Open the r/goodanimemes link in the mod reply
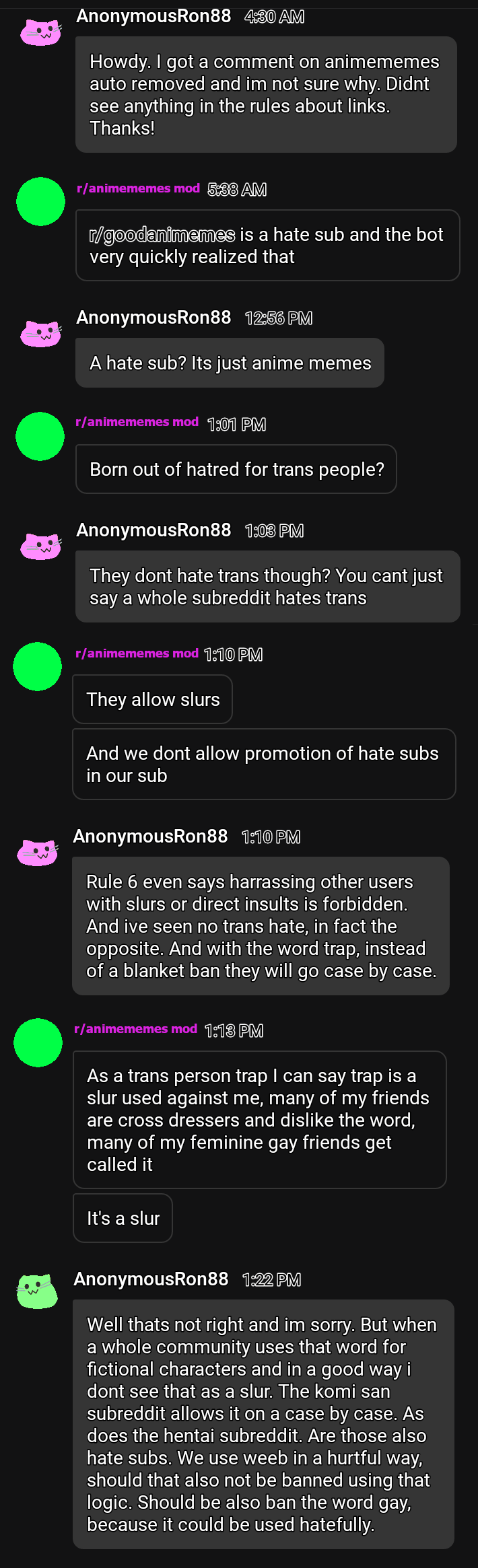This screenshot has width=478, height=1568. pyautogui.click(x=162, y=235)
